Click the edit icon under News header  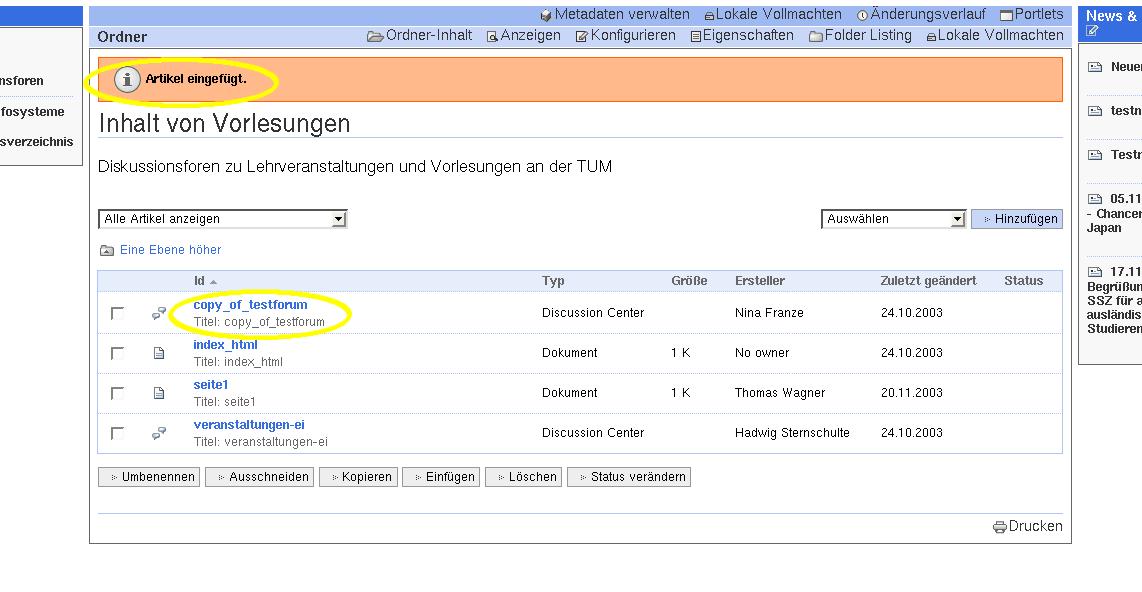coord(1092,31)
